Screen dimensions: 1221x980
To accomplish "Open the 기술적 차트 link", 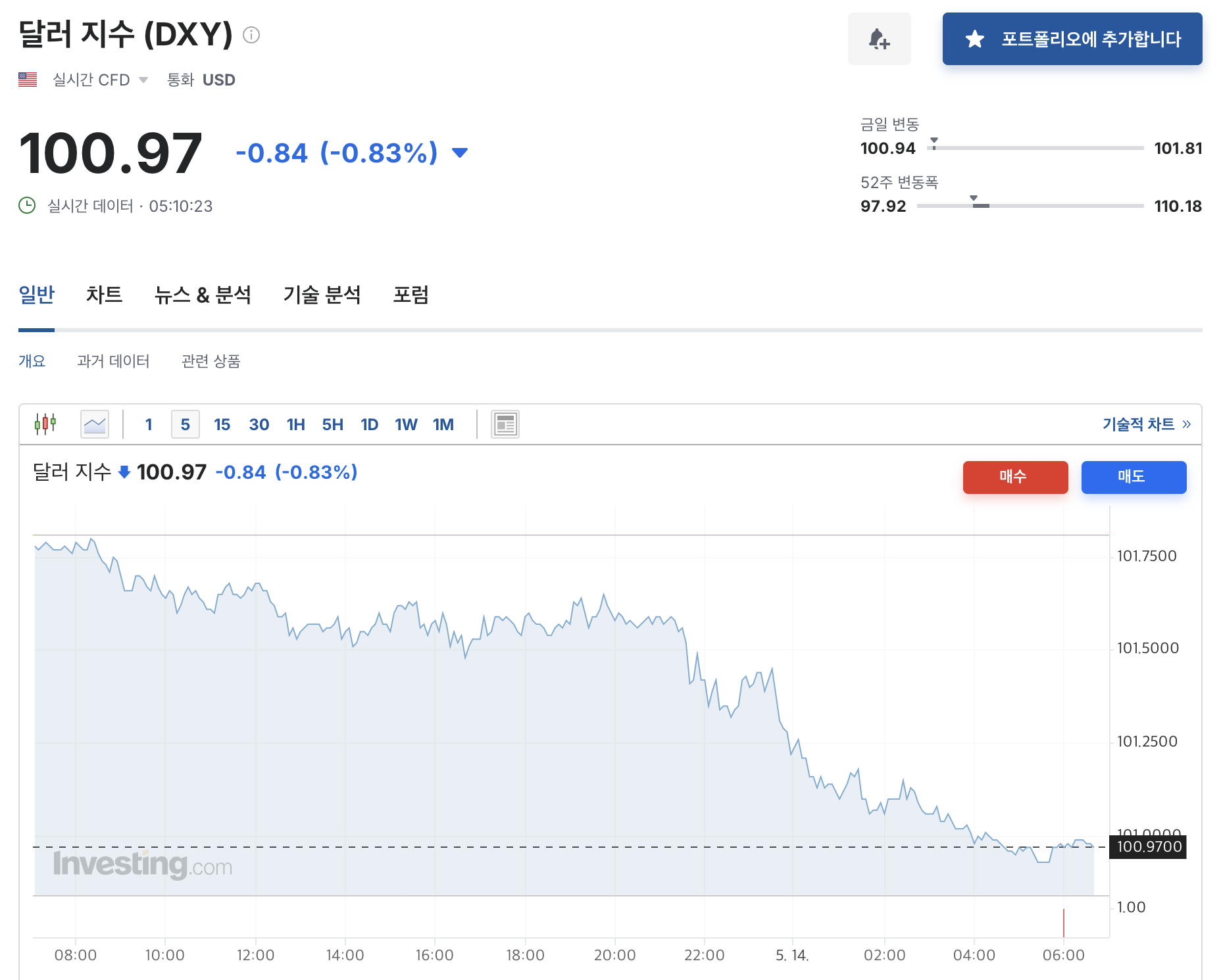I will tap(1147, 424).
